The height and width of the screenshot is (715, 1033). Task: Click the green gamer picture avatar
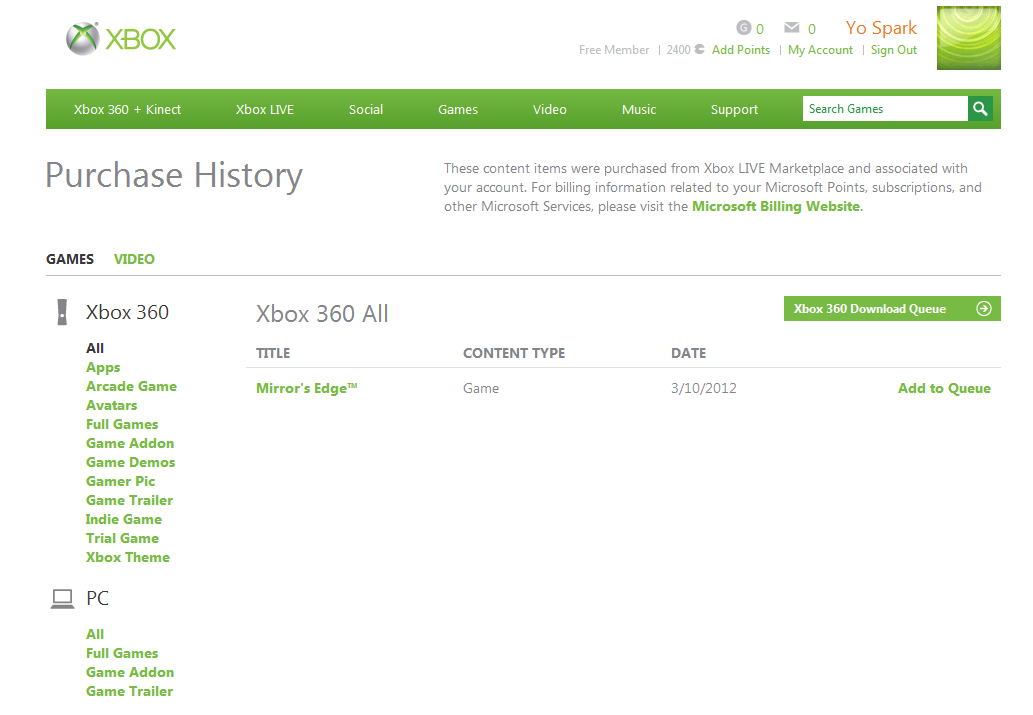[968, 38]
